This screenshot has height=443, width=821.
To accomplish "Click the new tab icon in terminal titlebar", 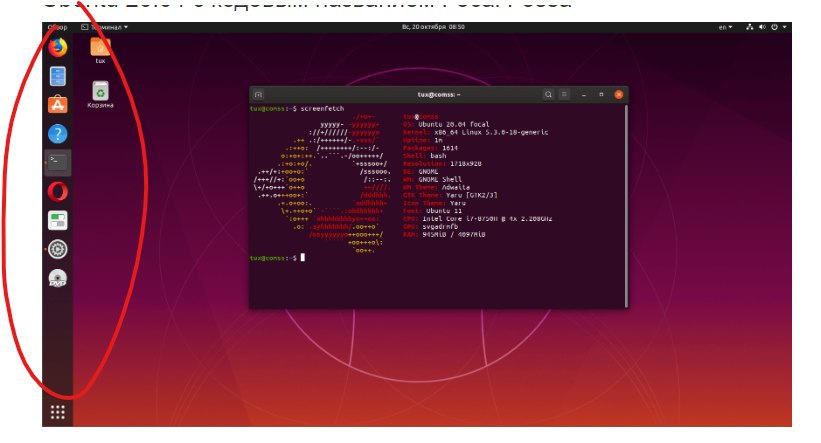I will click(258, 95).
